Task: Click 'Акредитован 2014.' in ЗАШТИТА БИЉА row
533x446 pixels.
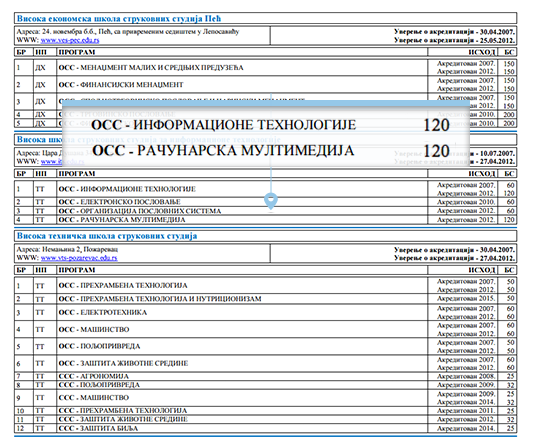Action: (466, 428)
